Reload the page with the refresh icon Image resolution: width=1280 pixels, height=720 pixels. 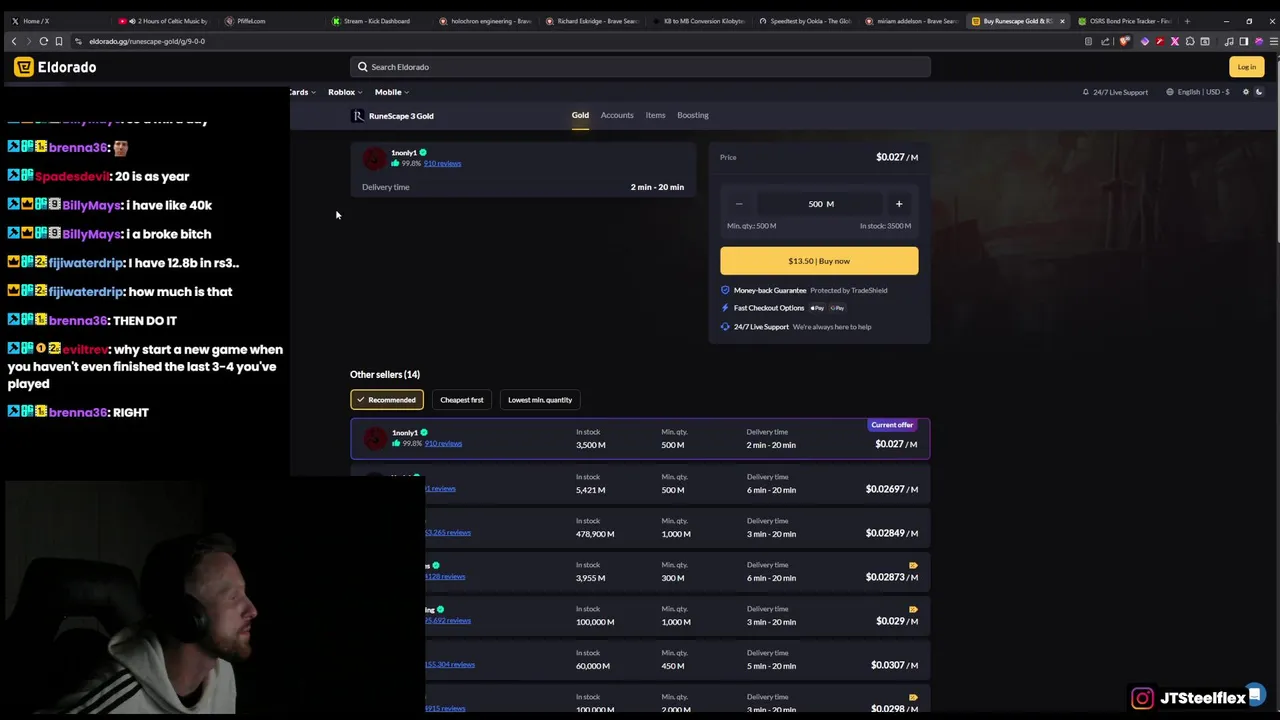coord(43,41)
